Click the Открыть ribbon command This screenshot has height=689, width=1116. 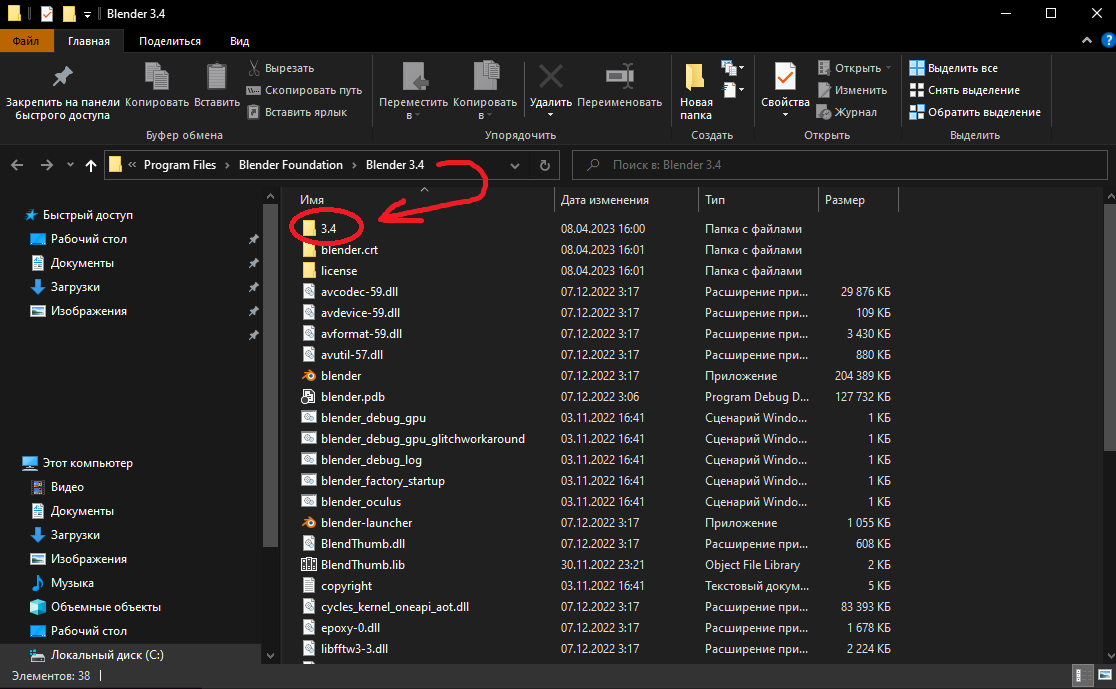(x=853, y=68)
